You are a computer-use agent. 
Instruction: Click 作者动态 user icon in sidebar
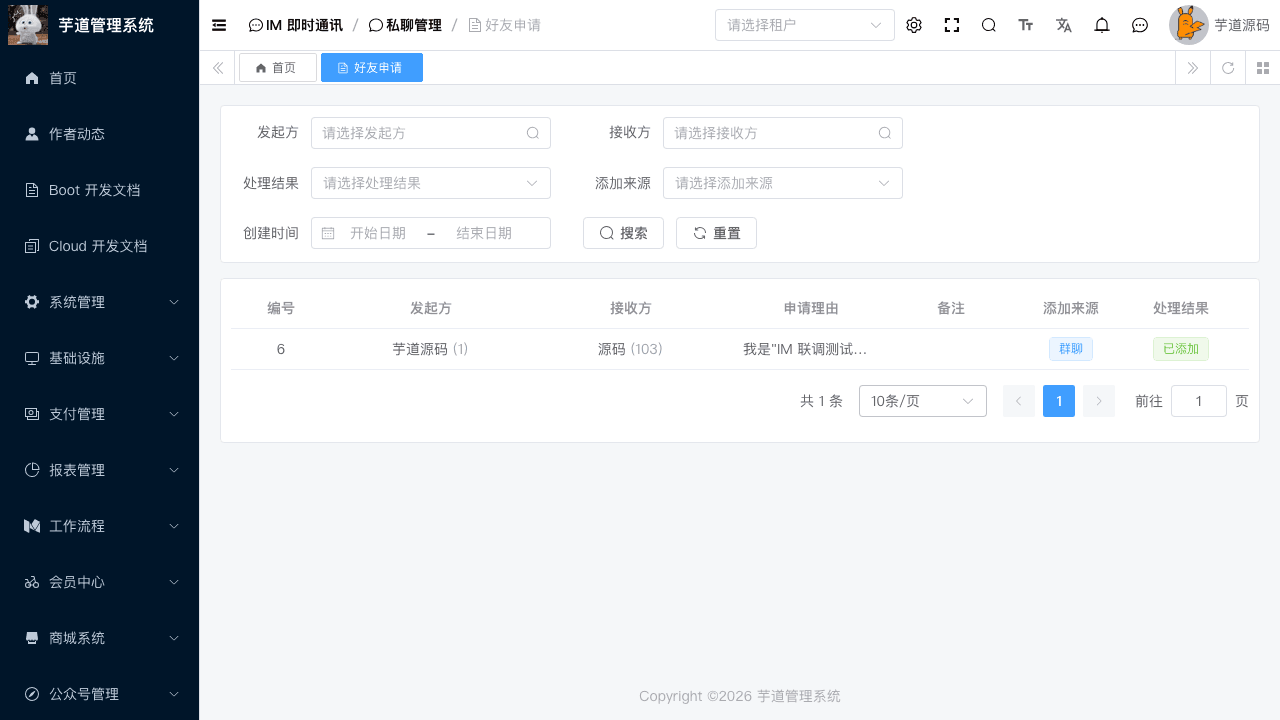[x=32, y=134]
